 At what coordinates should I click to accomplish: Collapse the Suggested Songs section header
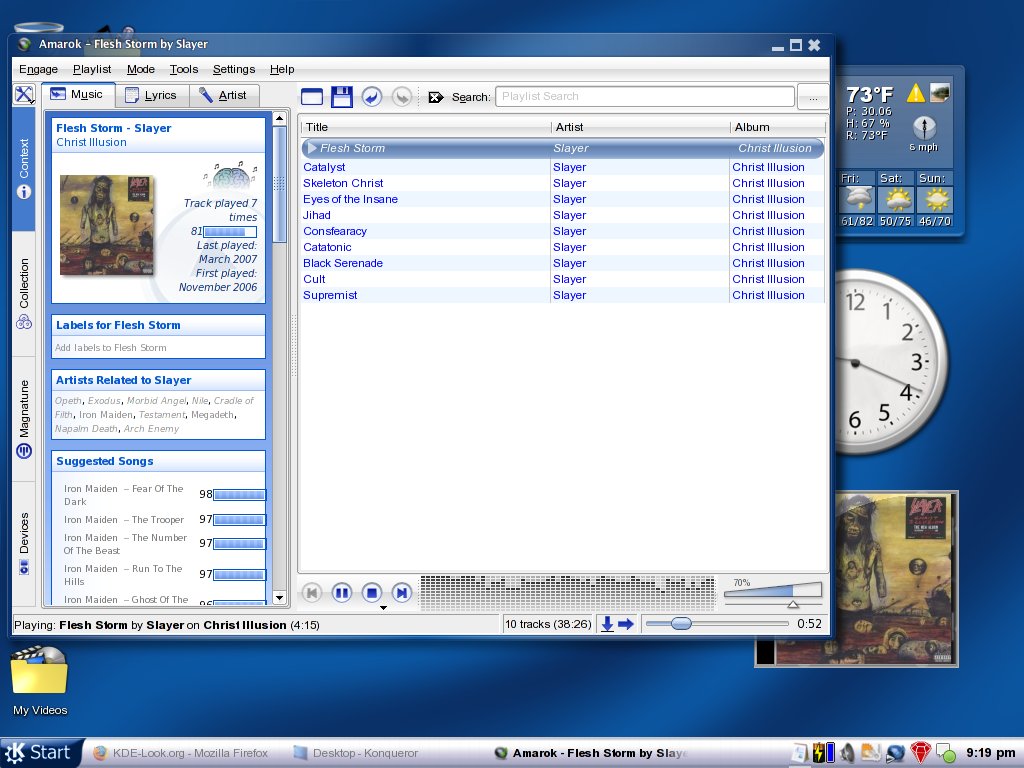(158, 461)
